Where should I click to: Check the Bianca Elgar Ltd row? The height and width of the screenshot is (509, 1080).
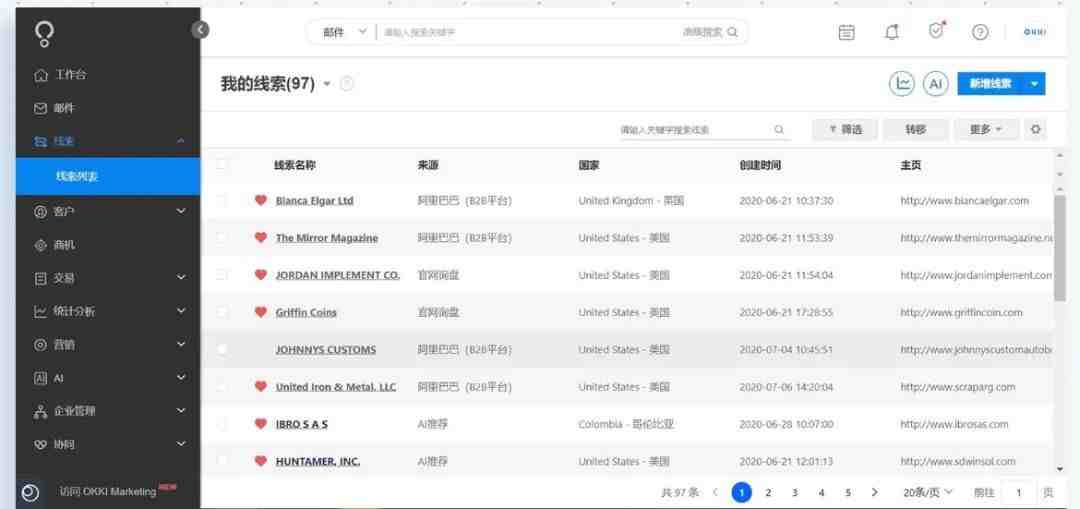pos(221,200)
